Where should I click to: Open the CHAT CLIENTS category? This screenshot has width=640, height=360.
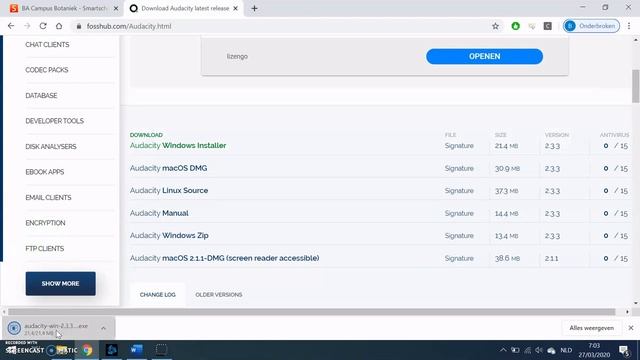click(x=47, y=44)
